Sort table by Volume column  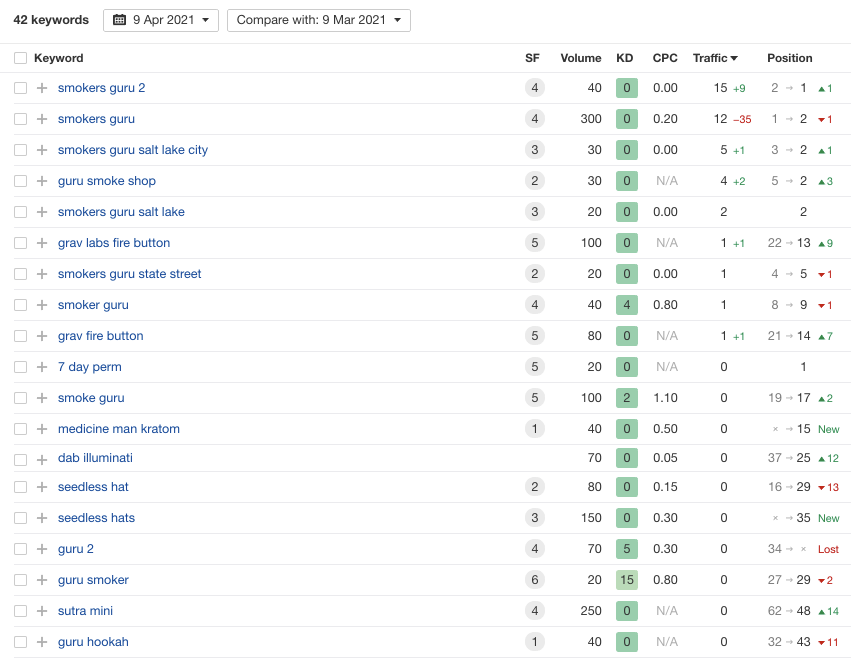581,58
